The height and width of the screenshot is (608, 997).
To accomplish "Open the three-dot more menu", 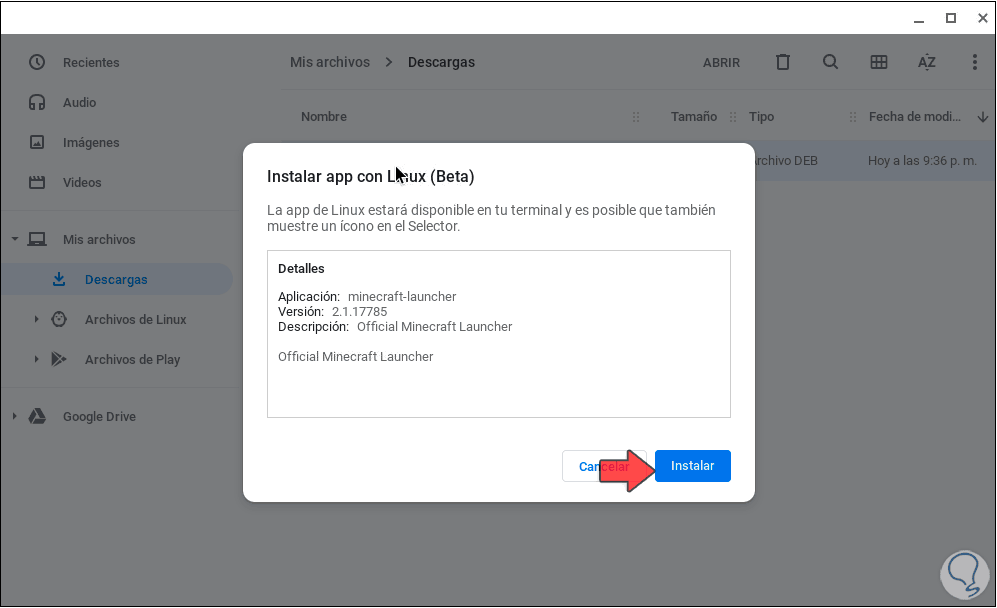I will [974, 62].
